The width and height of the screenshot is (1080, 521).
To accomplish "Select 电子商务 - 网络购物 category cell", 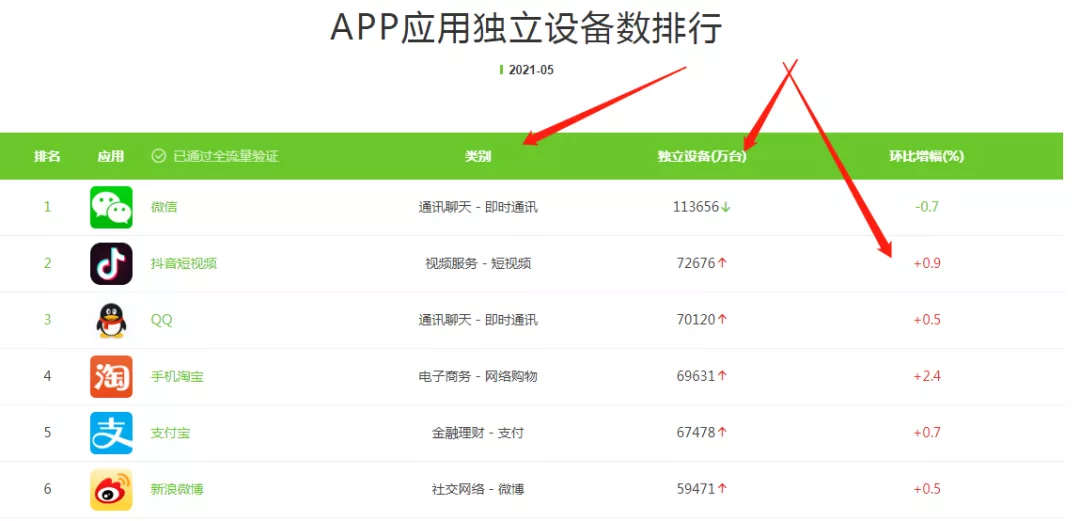I will click(x=478, y=376).
